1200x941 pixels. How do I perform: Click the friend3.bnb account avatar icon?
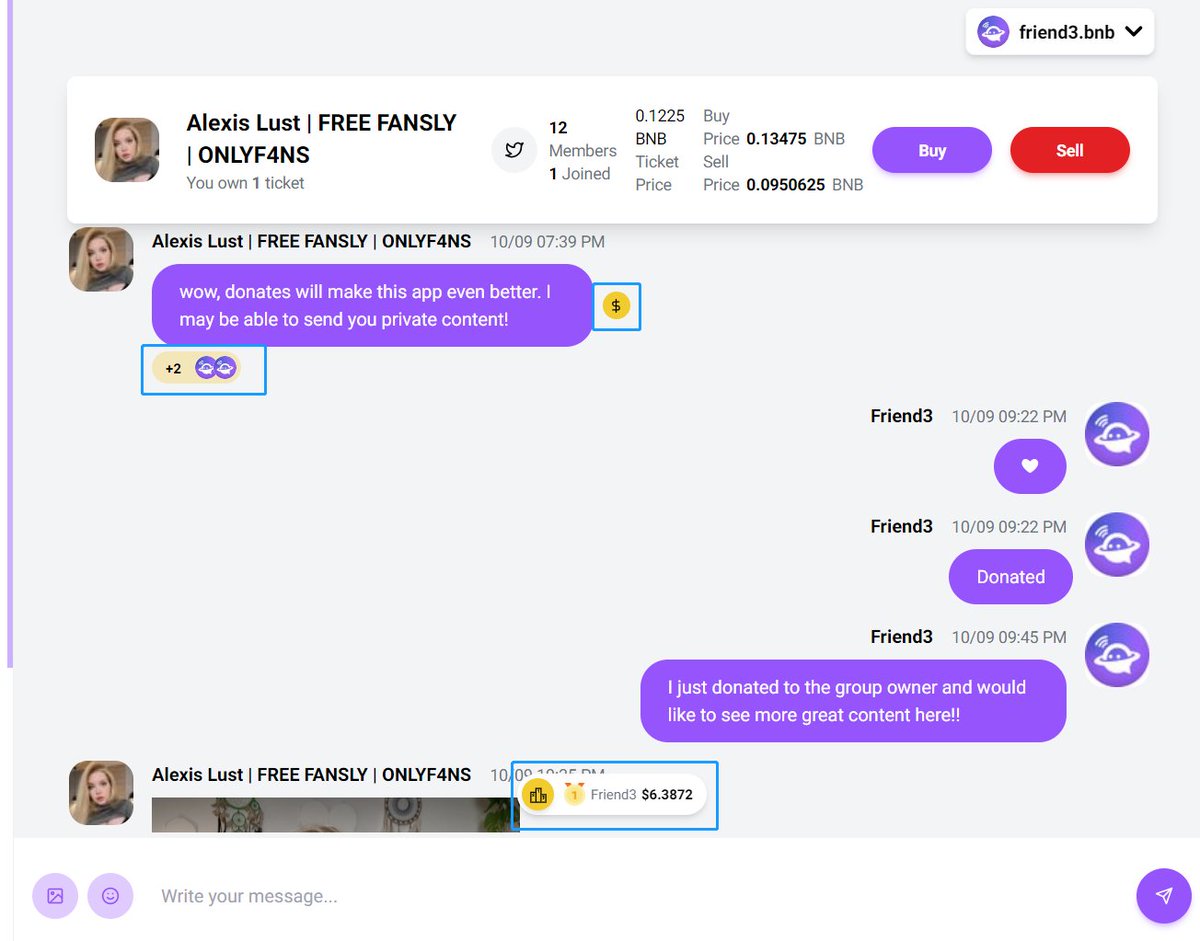click(993, 32)
